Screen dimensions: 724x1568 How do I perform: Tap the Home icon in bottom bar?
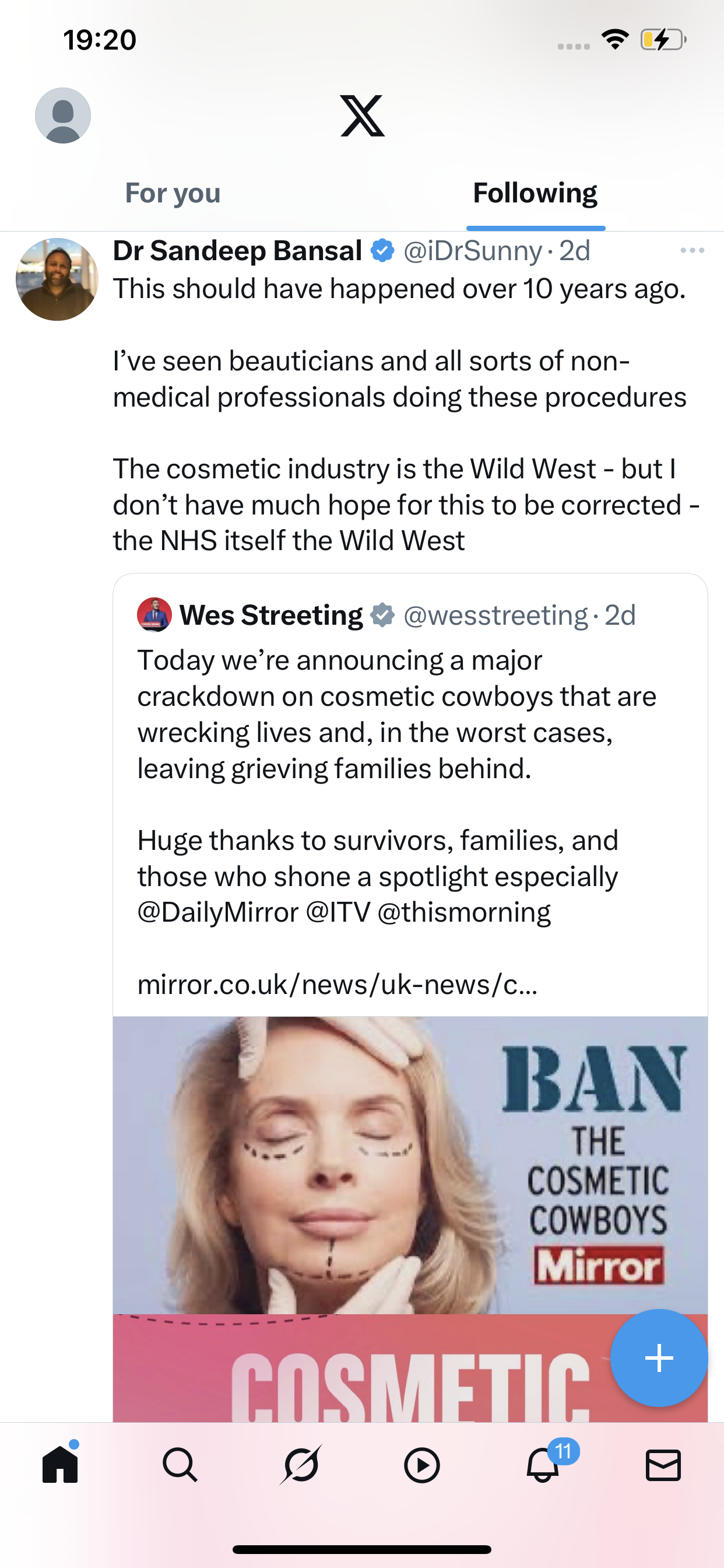(x=60, y=1465)
